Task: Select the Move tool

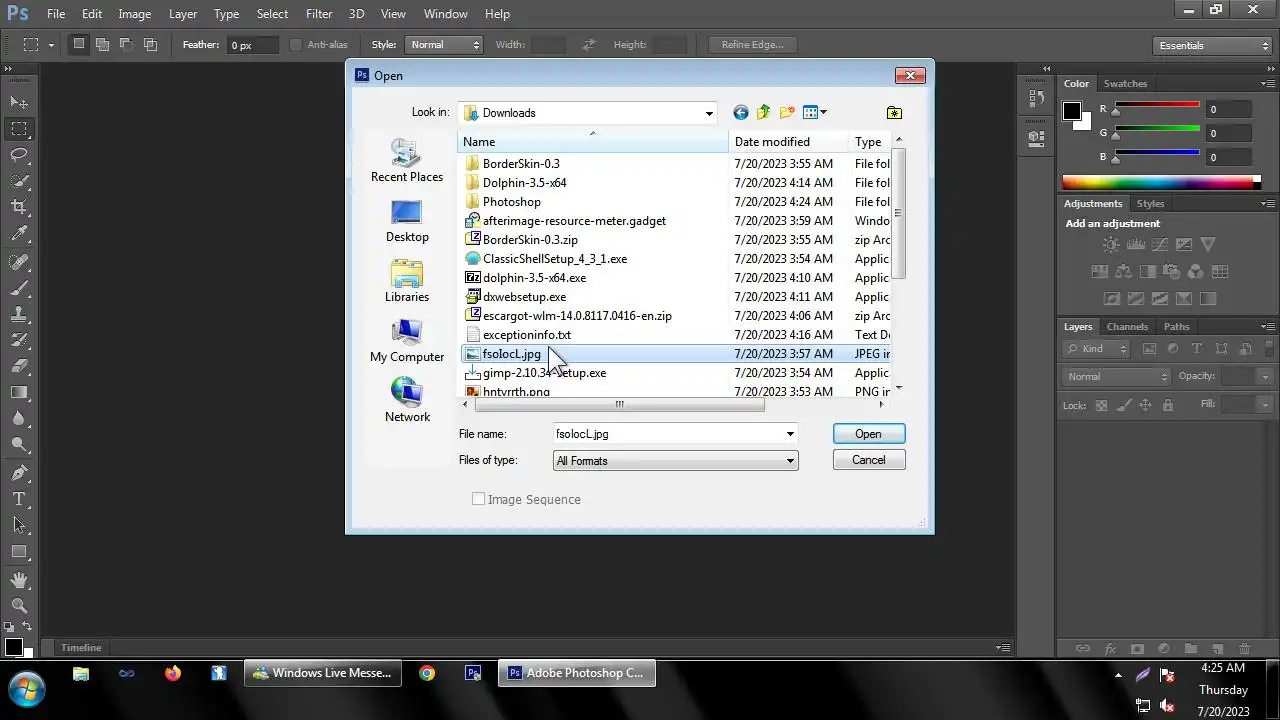Action: point(19,102)
